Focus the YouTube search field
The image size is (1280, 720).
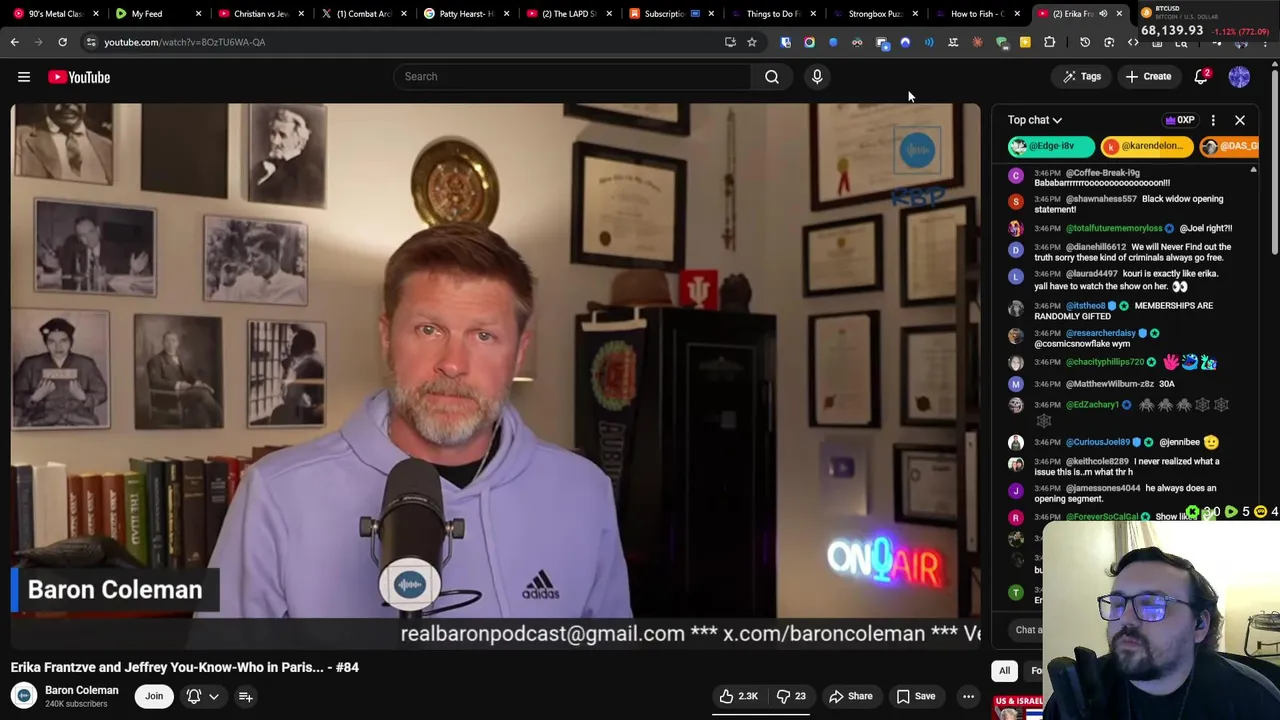pyautogui.click(x=572, y=77)
